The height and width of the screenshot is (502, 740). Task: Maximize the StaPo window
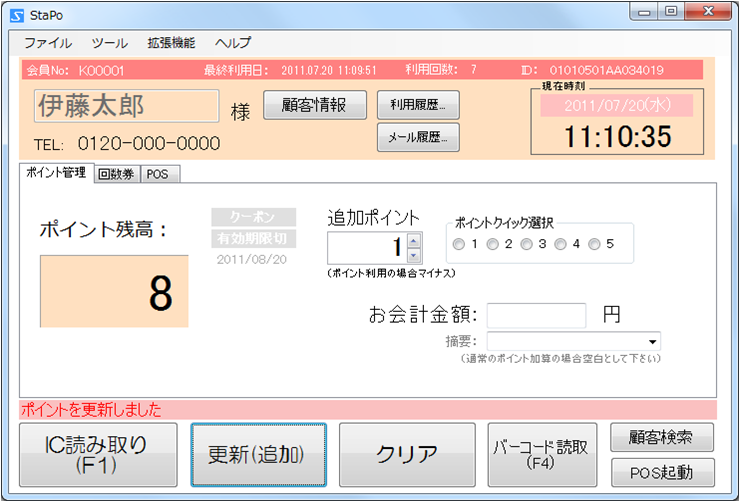[x=672, y=12]
